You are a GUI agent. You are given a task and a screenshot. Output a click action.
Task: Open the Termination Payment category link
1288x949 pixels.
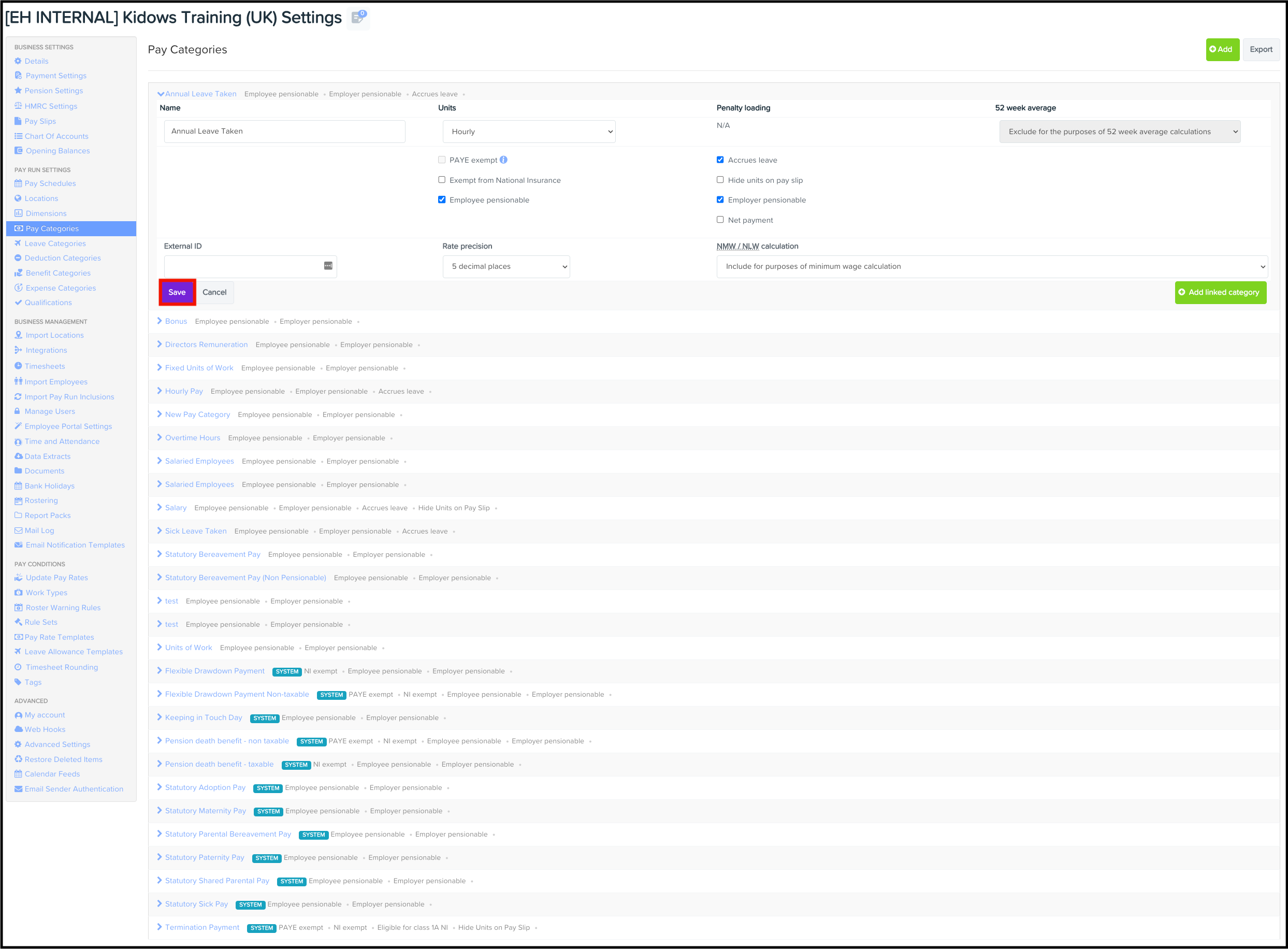click(x=202, y=927)
